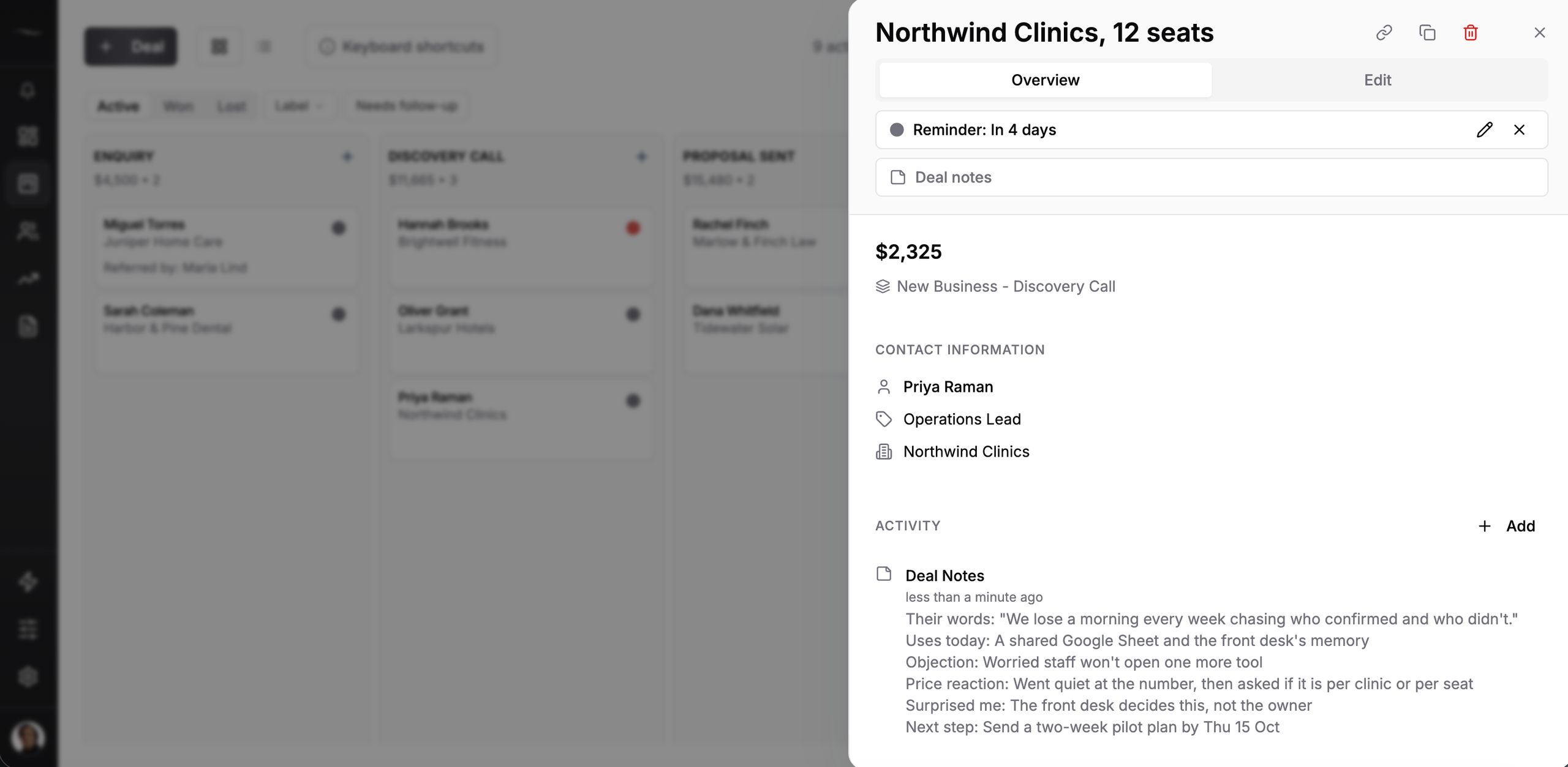
Task: Select the Won filter tab
Action: (x=178, y=107)
